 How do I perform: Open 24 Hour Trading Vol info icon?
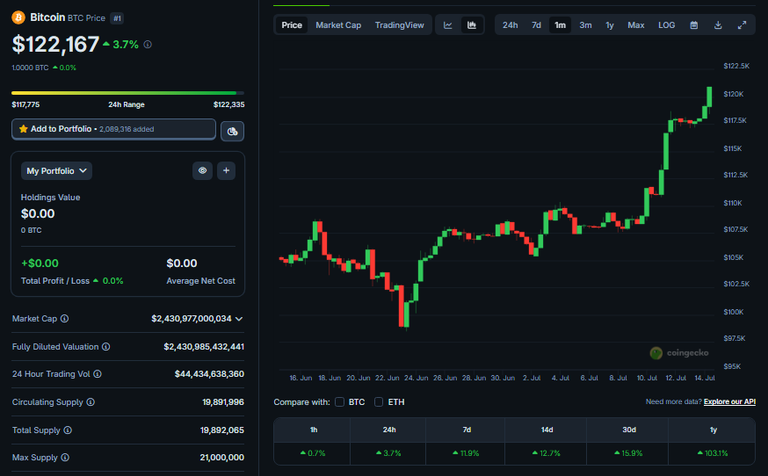(97, 374)
